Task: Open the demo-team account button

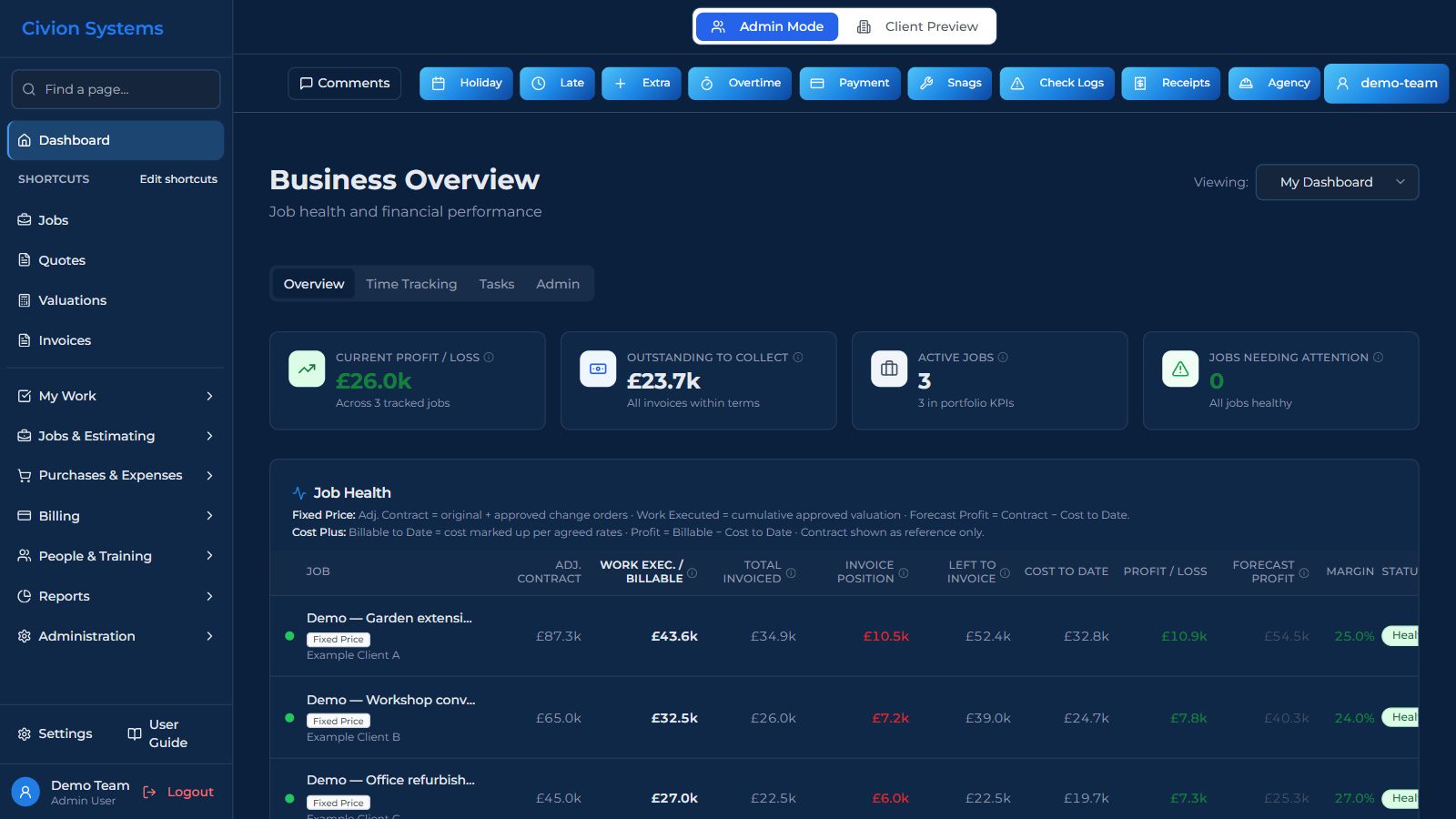Action: click(1387, 83)
